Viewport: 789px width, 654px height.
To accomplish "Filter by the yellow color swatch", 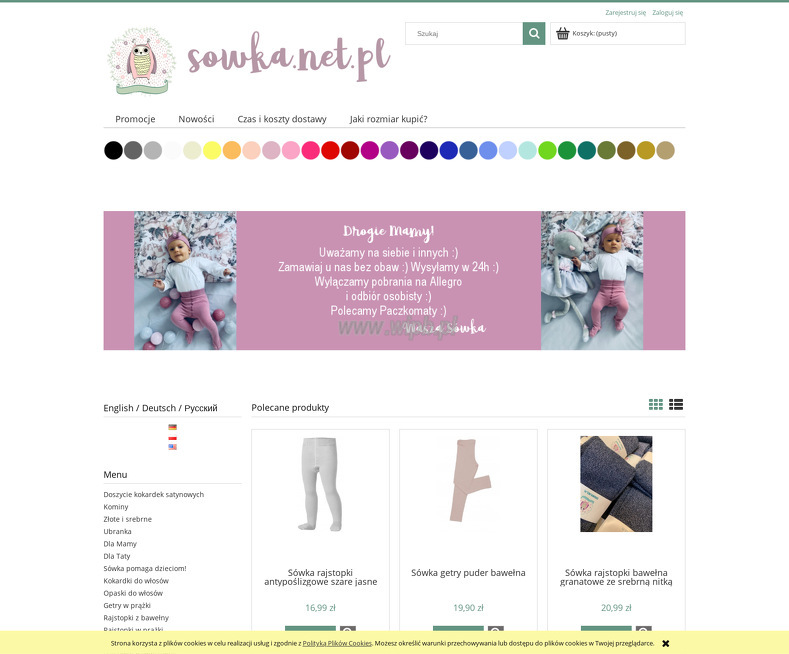I will [x=212, y=150].
